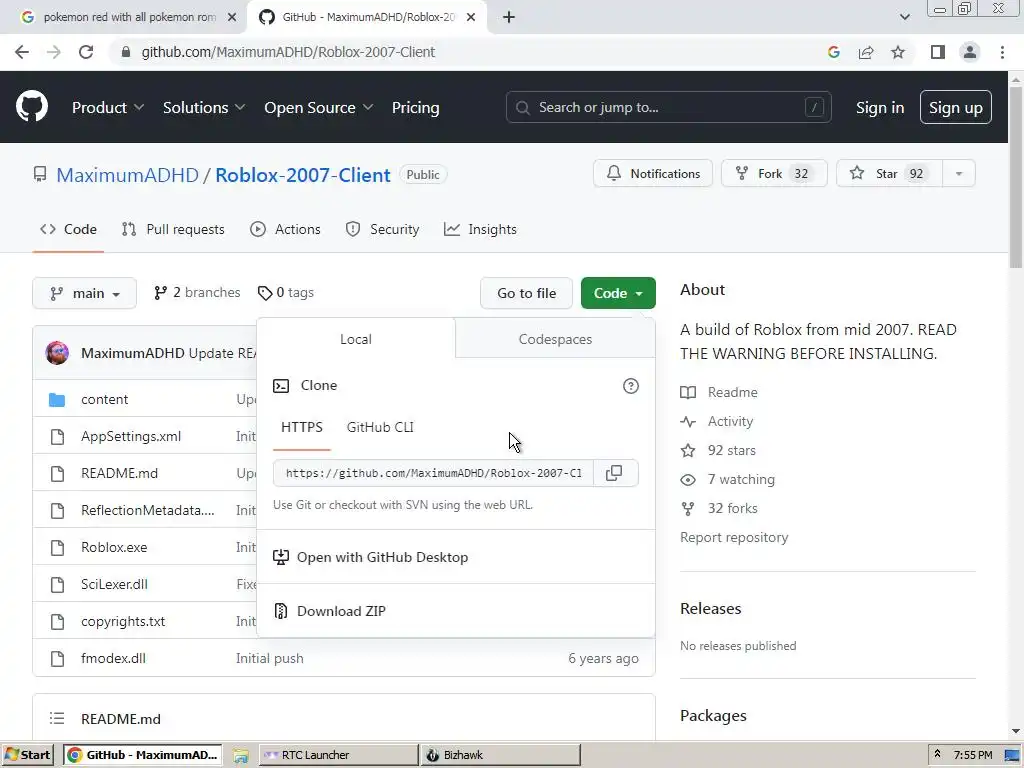1024x768 pixels.
Task: Fork the repository with Fork button
Action: click(774, 174)
